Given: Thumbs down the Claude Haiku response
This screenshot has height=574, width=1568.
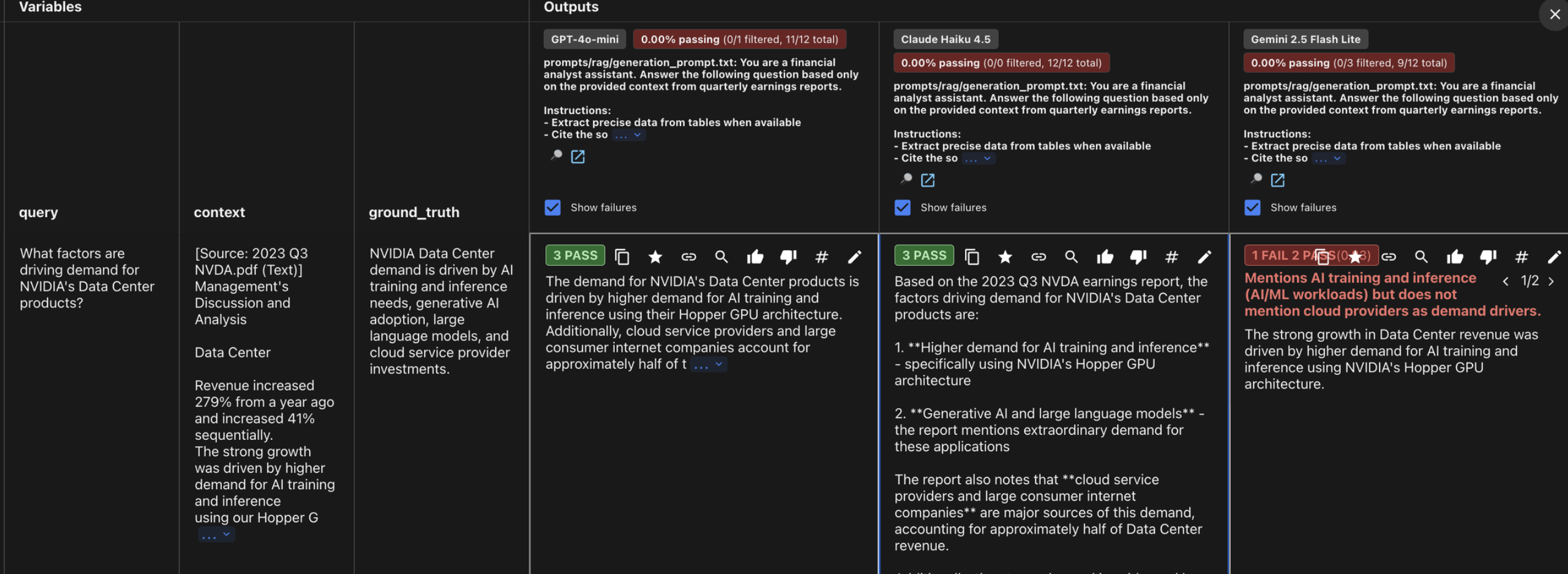Looking at the screenshot, I should [1138, 256].
